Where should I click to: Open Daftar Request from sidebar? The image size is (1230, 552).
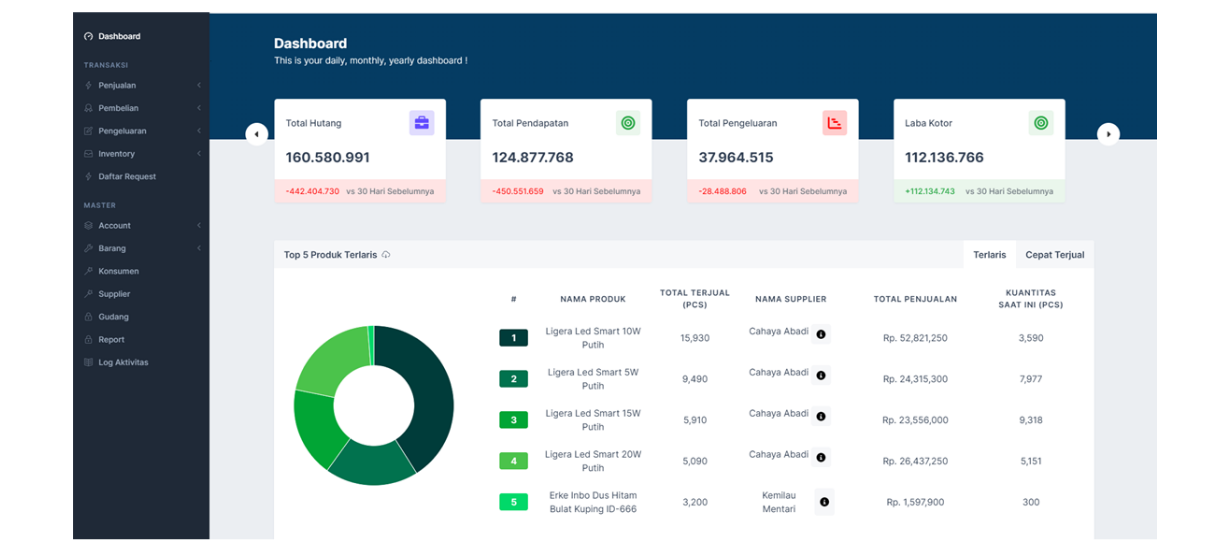click(127, 177)
